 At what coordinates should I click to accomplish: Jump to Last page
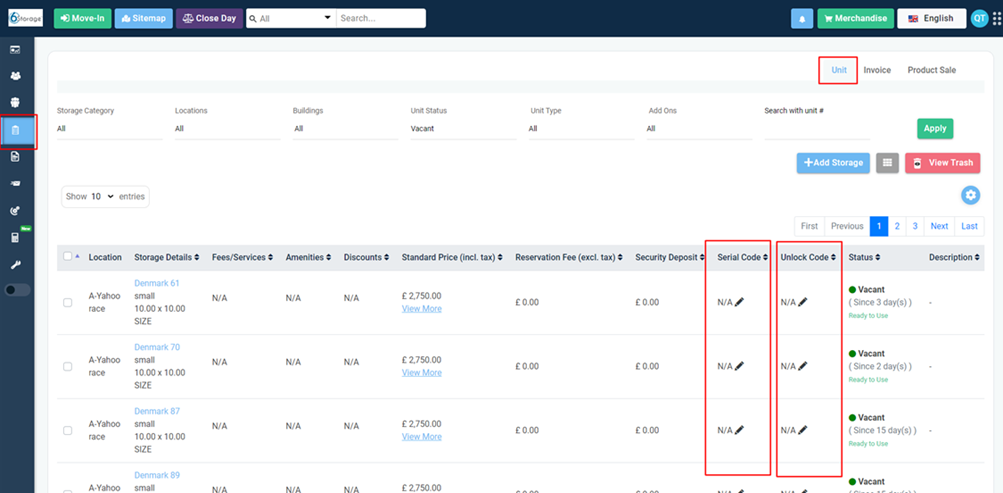point(969,226)
